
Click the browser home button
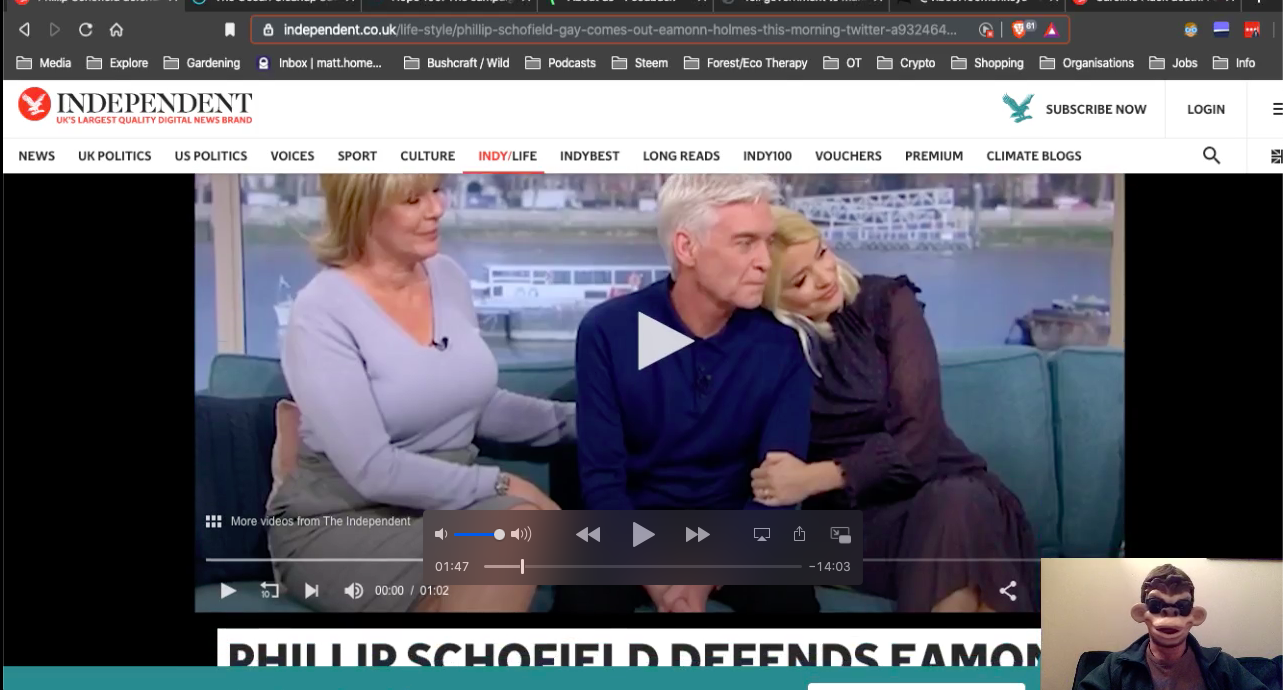[x=116, y=30]
